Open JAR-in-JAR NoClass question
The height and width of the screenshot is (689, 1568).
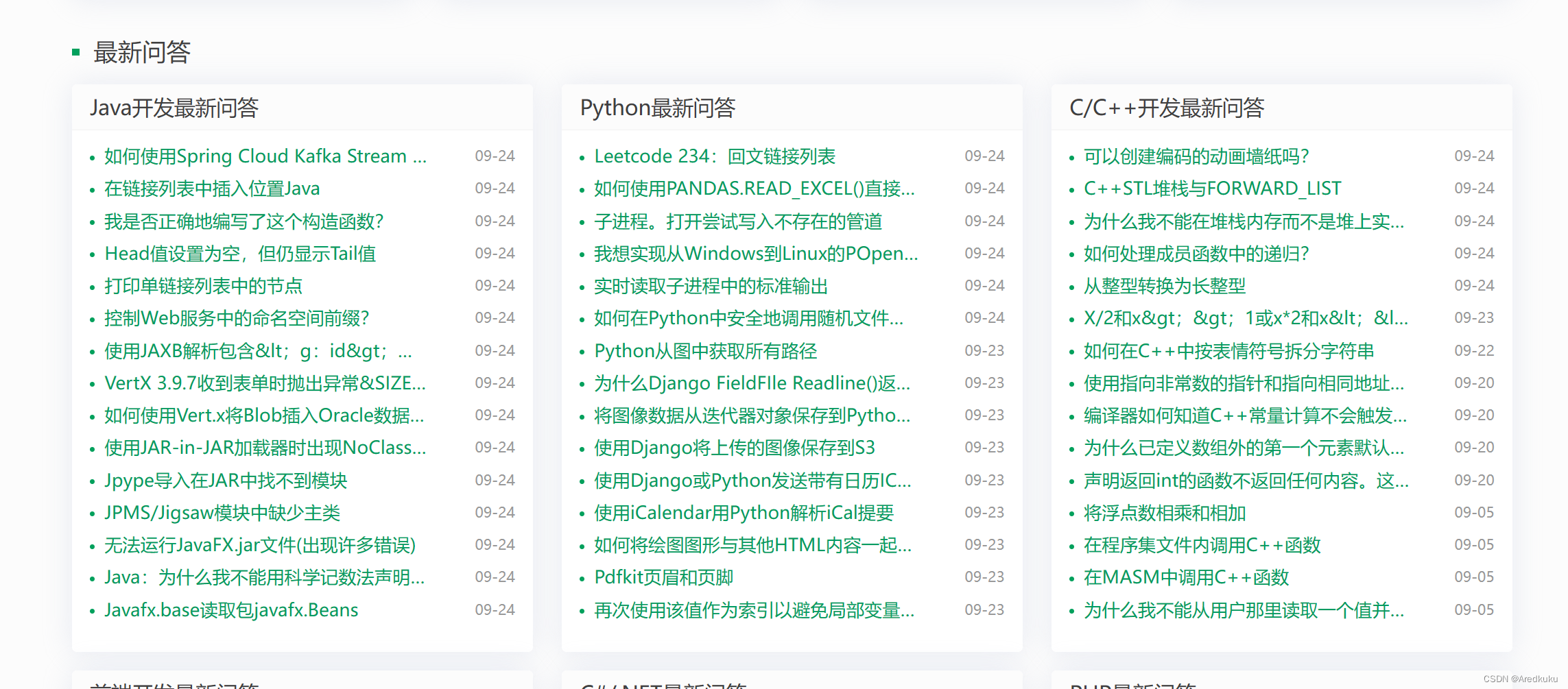(265, 448)
